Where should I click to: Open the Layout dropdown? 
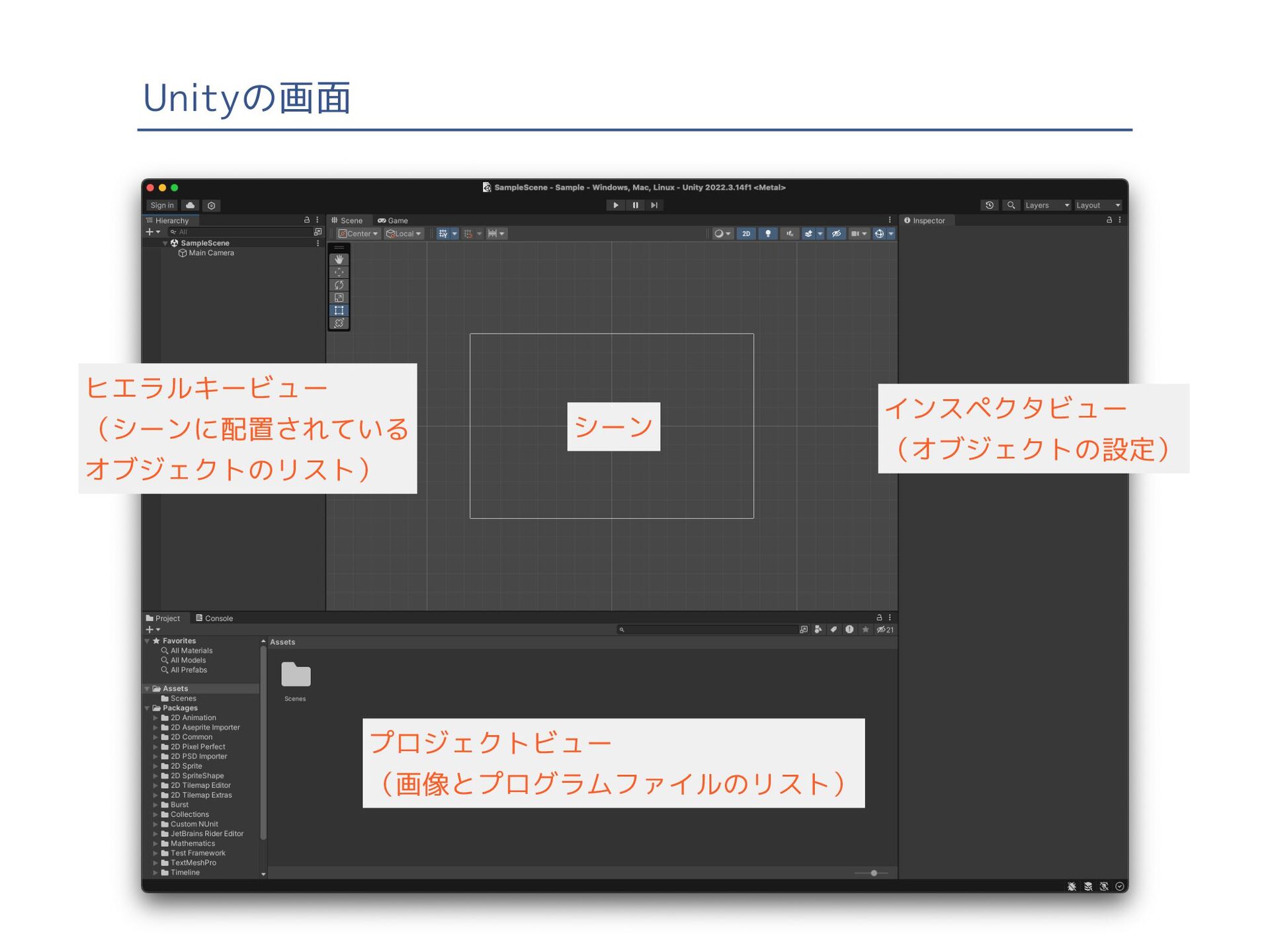pyautogui.click(x=1097, y=206)
